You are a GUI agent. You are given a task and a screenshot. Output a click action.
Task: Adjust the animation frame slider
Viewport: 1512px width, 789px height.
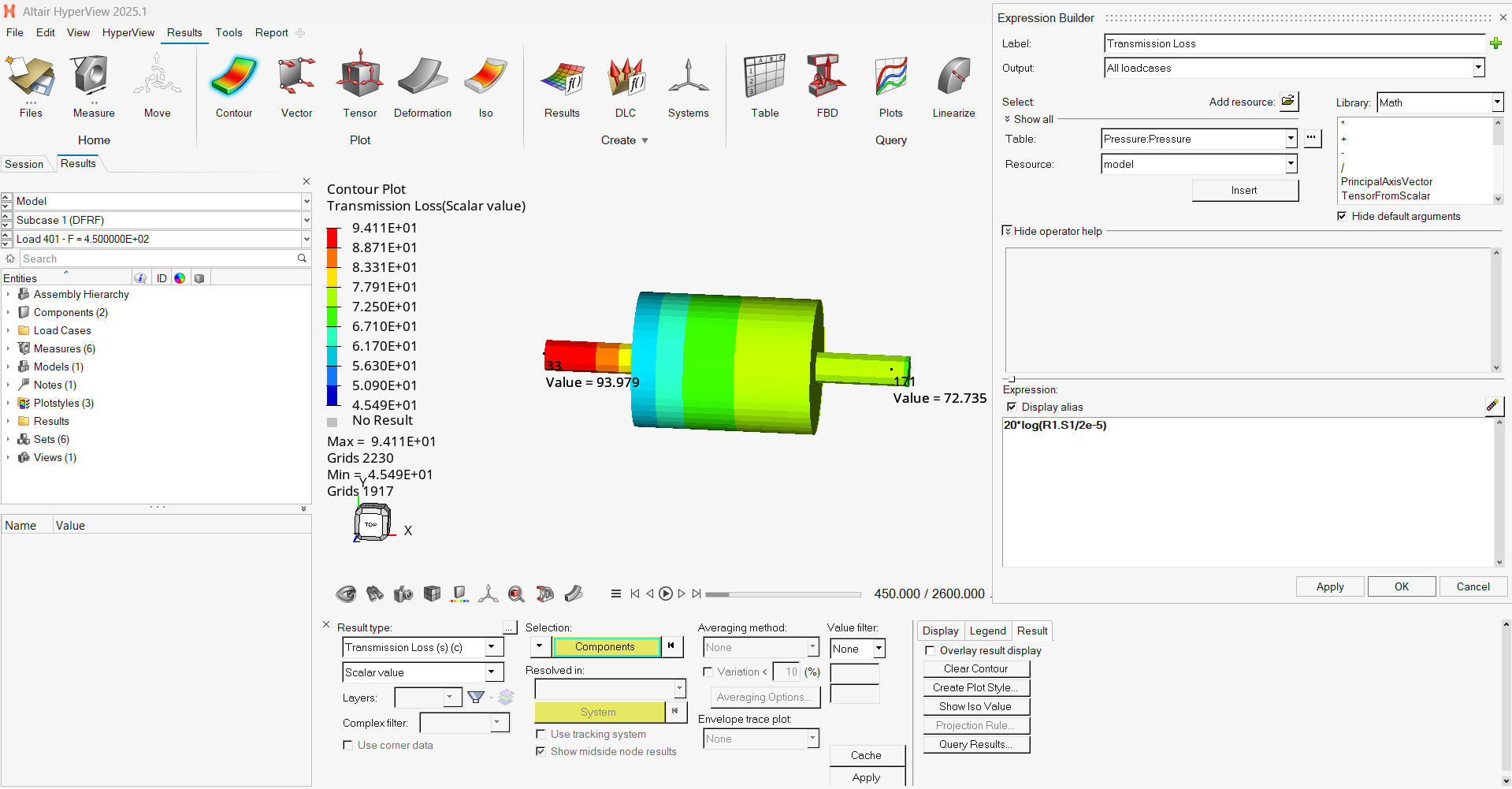point(783,594)
